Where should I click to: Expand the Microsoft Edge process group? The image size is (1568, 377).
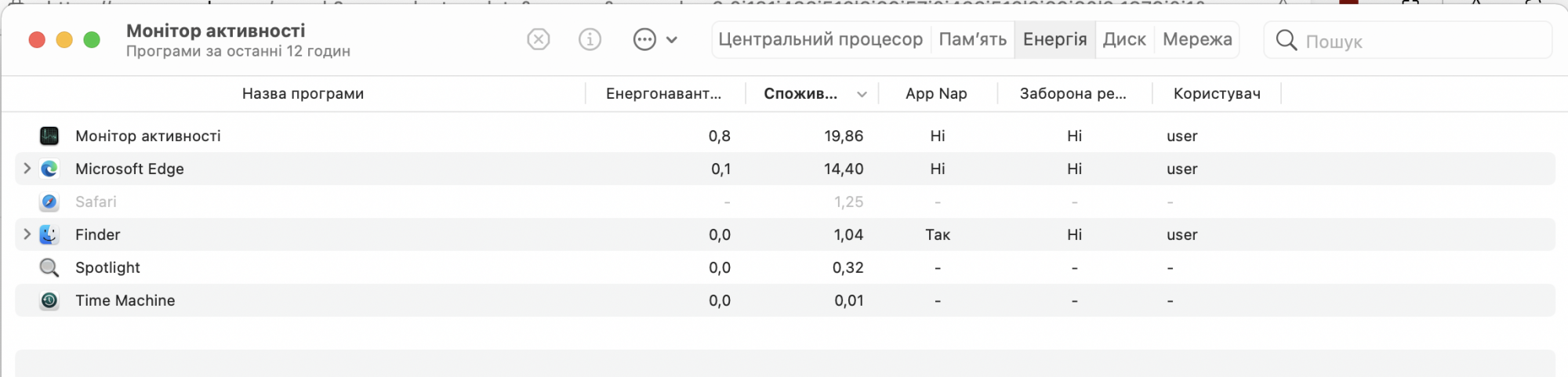27,169
